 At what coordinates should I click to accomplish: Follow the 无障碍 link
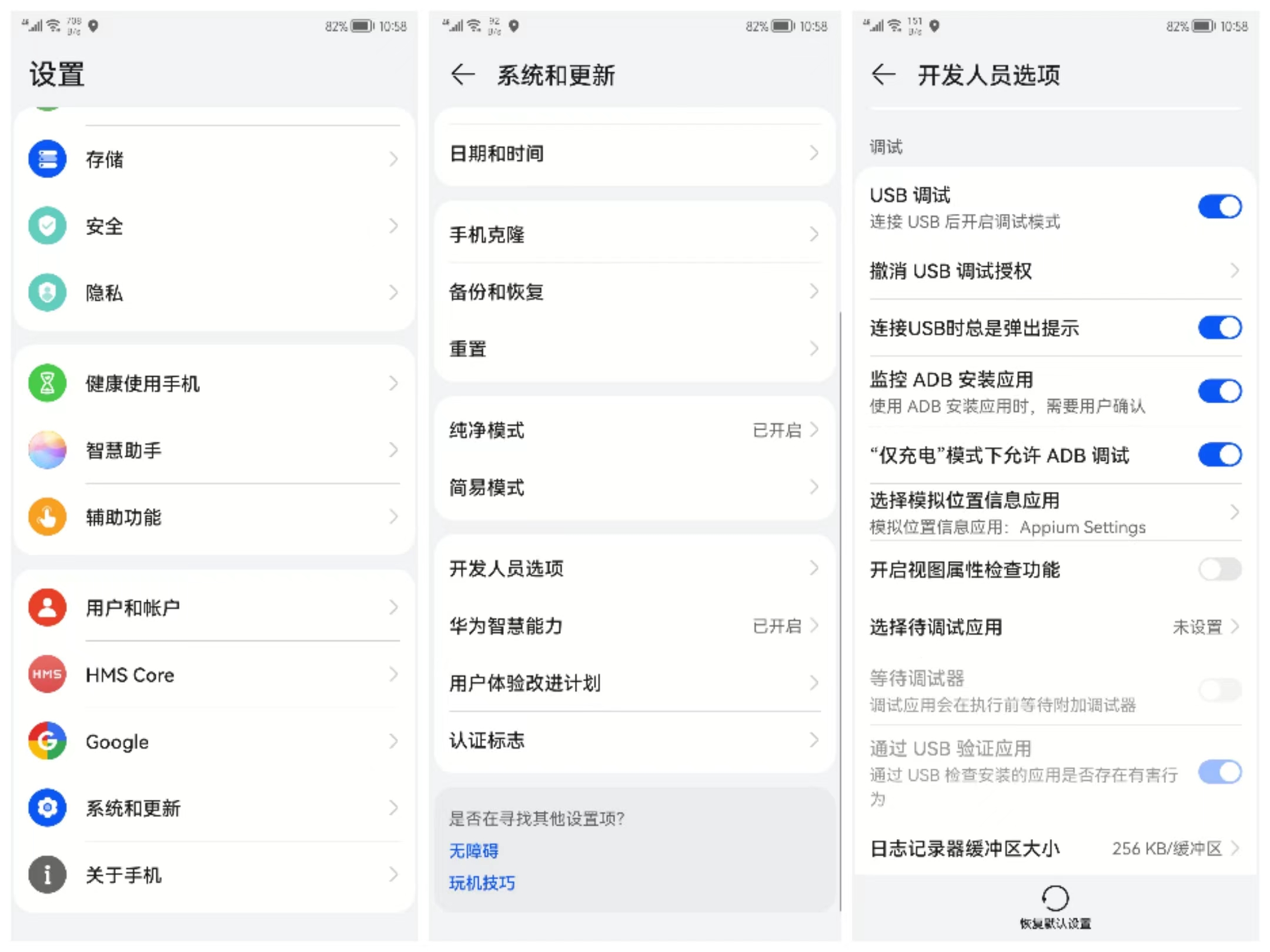(x=474, y=850)
